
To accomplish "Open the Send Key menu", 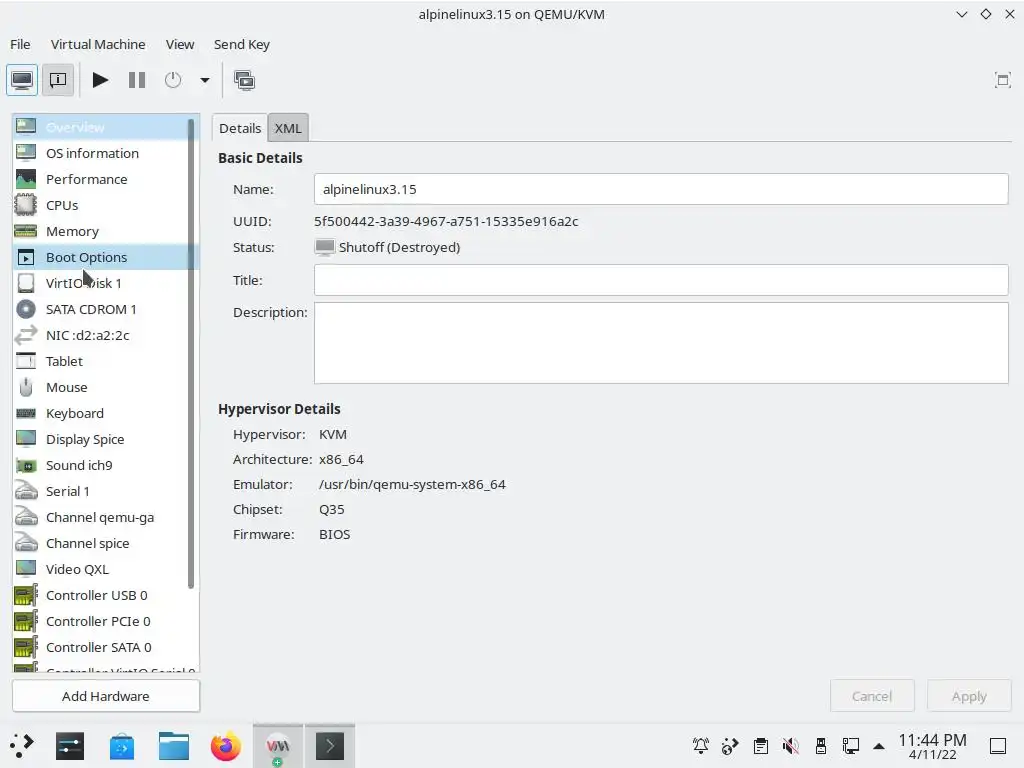I will click(242, 44).
